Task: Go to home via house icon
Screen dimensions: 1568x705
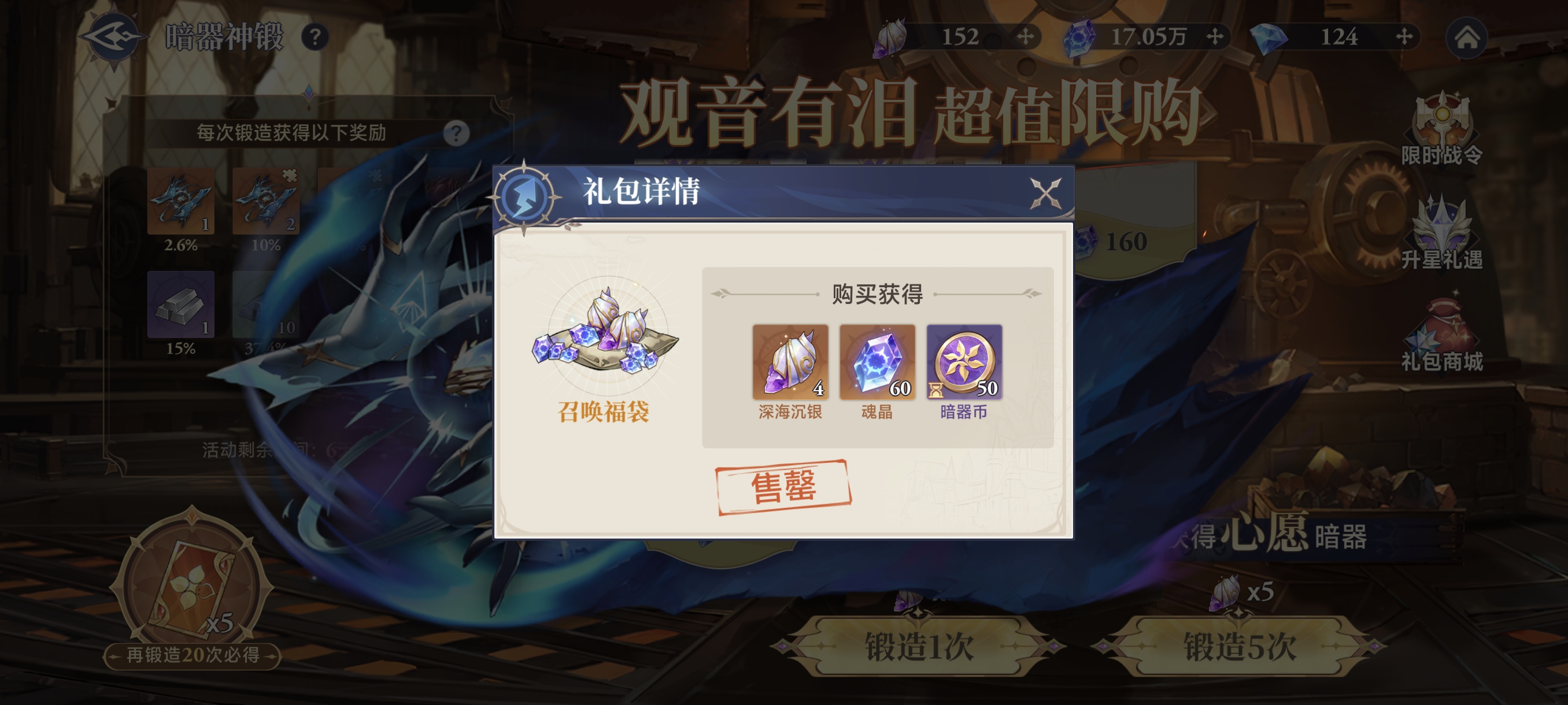Action: click(x=1467, y=38)
